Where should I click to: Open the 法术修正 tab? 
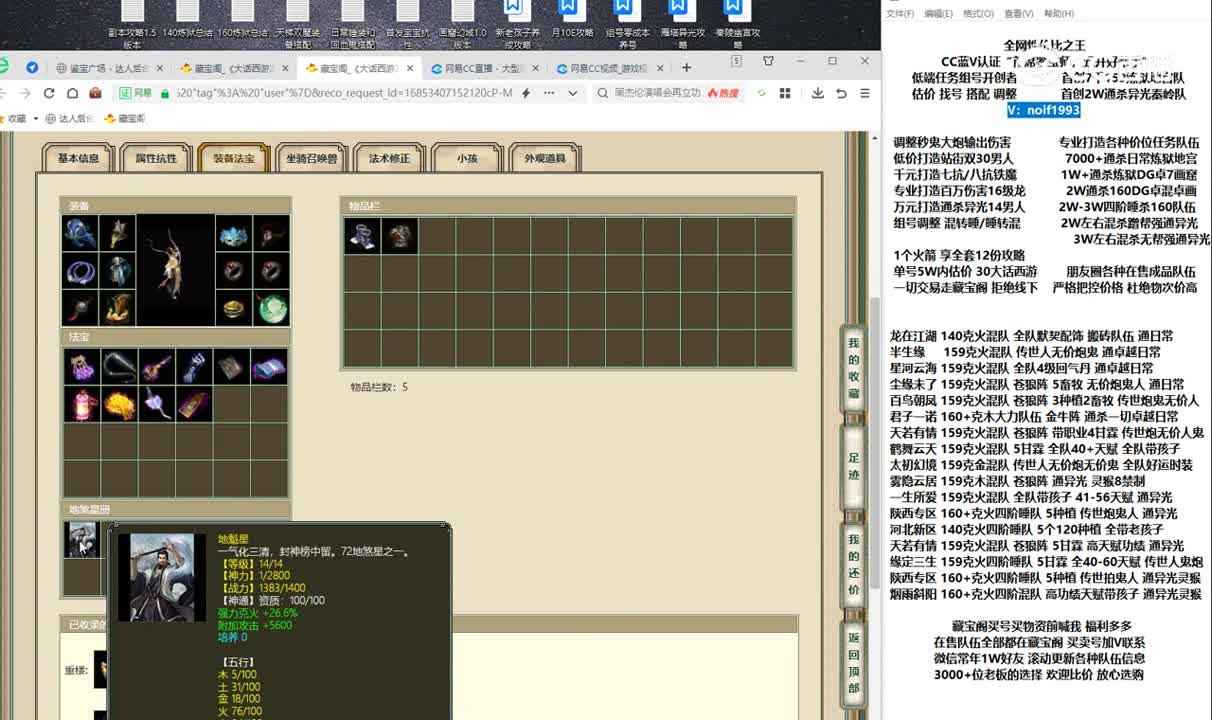[389, 158]
